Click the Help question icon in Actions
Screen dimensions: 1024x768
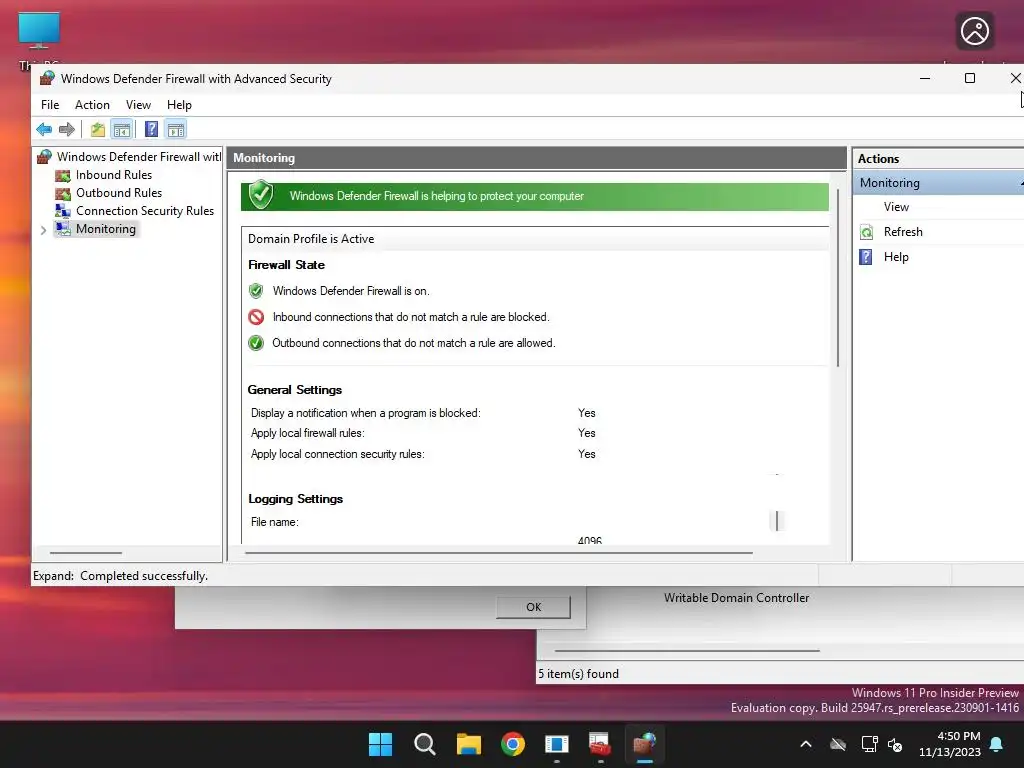click(x=866, y=257)
